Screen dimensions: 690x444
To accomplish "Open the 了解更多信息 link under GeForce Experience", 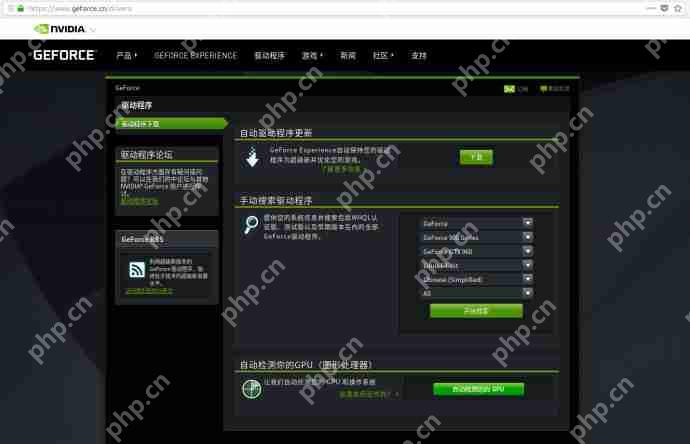I will click(341, 169).
